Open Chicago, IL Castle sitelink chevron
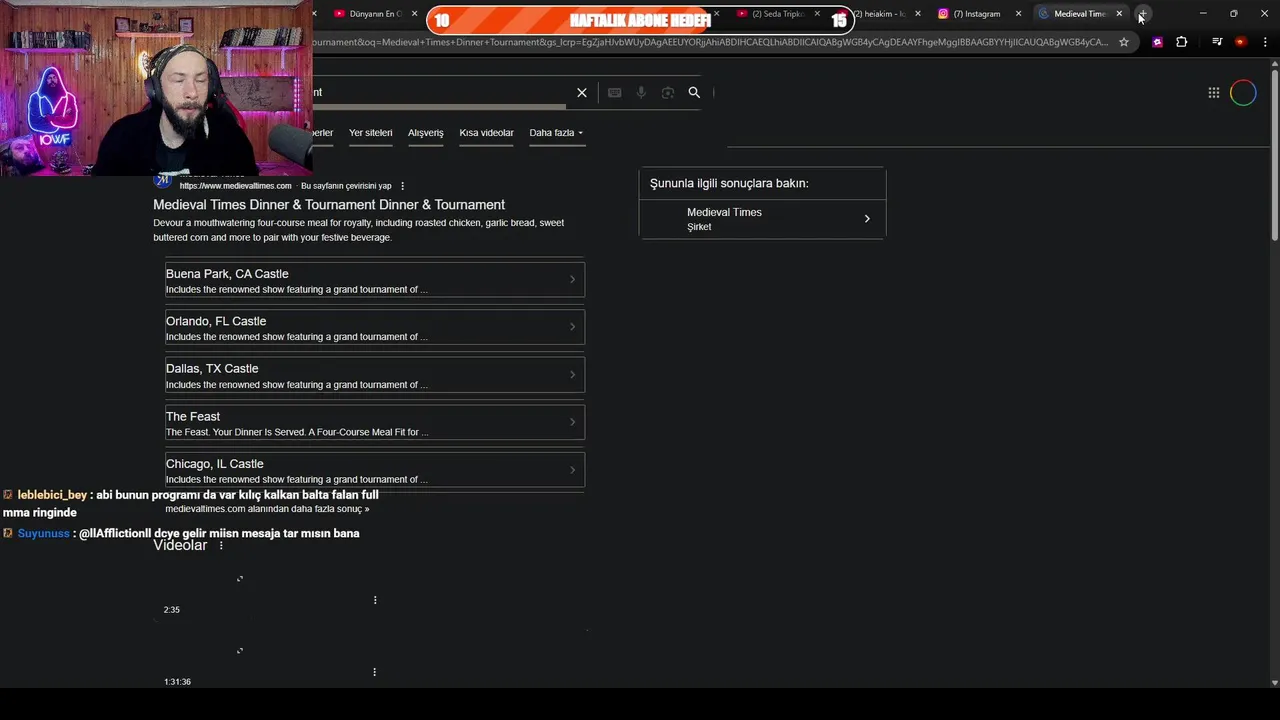 point(573,470)
